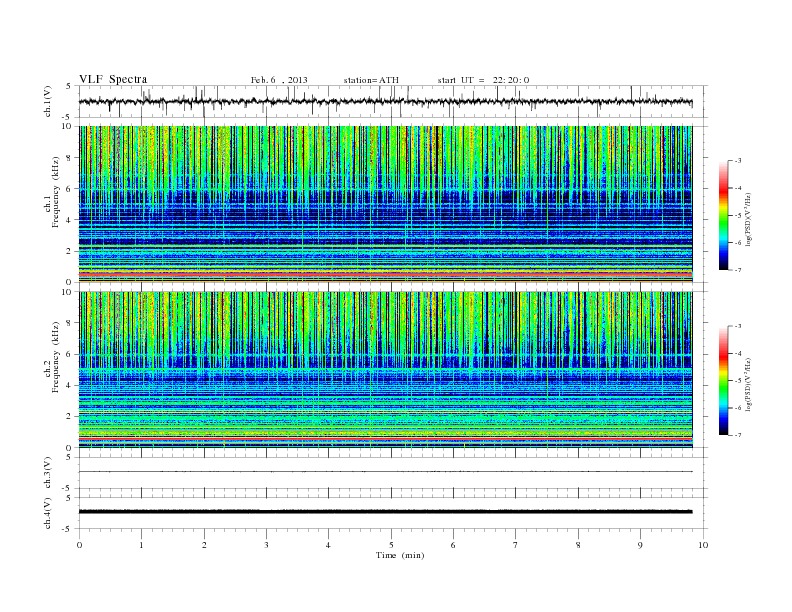Click time axis tick label "0"
This screenshot has width=792, height=612.
coord(79,545)
